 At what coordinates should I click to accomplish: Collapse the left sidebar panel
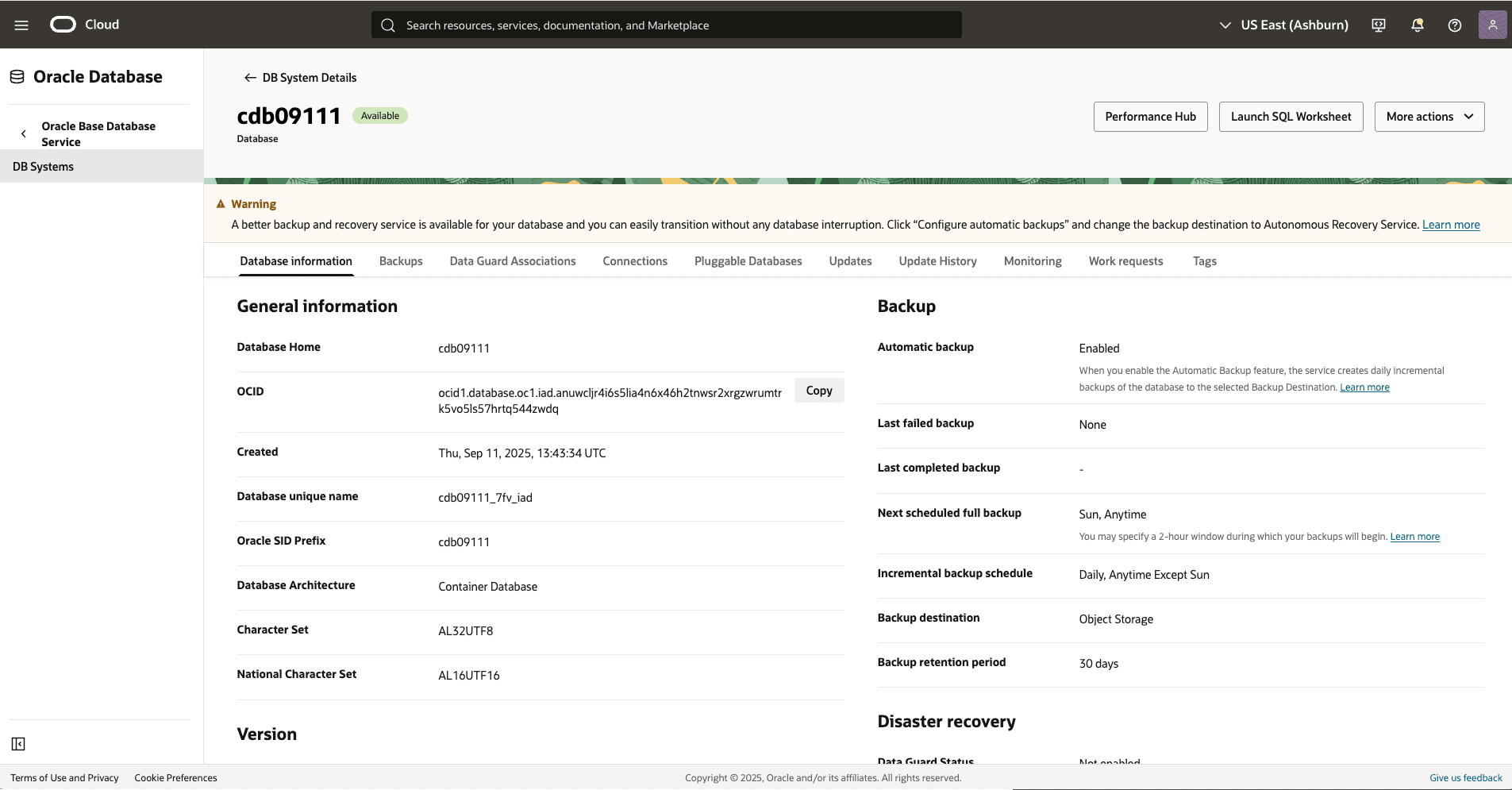[x=17, y=744]
